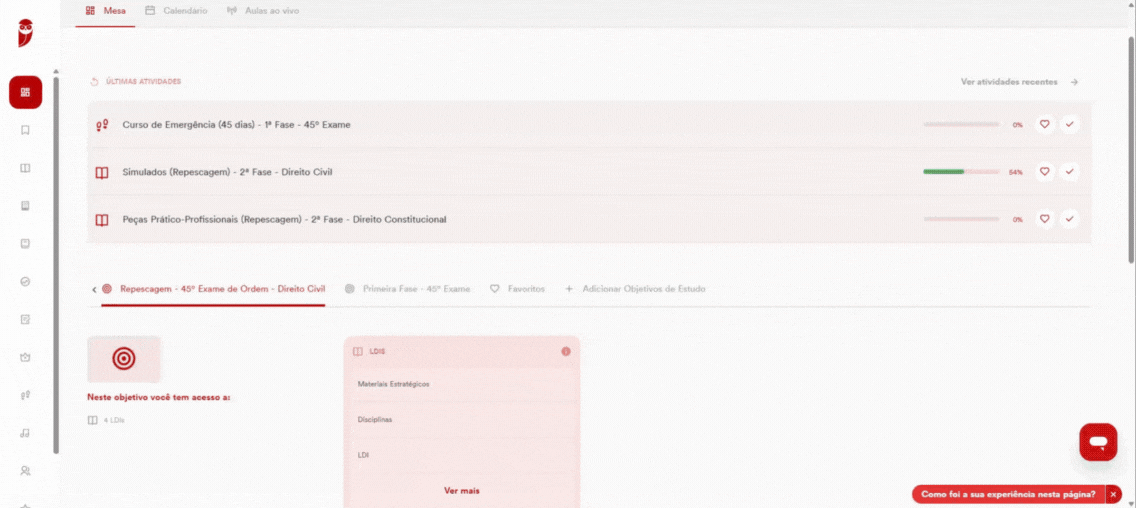Open the dashboard grid icon in the sidebar
Viewport: 1136px width, 508px height.
[25, 92]
